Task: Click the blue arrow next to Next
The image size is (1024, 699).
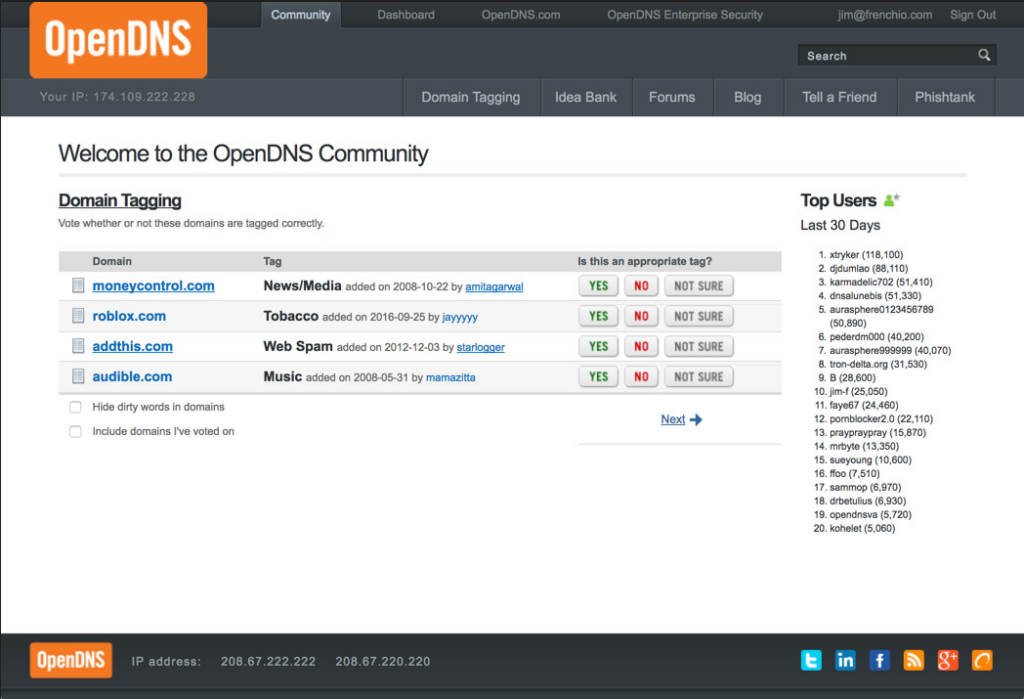Action: 696,419
